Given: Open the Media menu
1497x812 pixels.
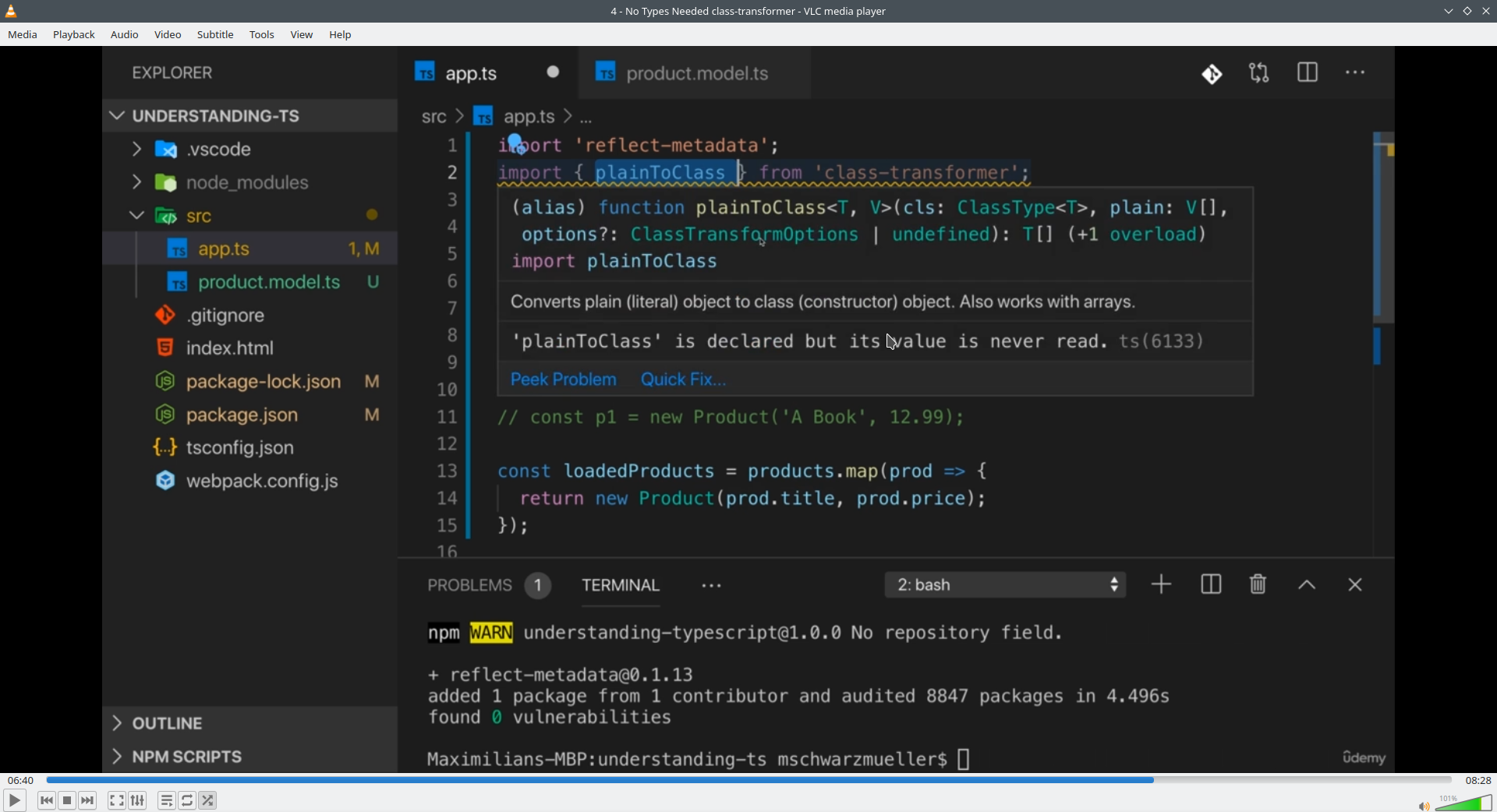Looking at the screenshot, I should tap(23, 35).
